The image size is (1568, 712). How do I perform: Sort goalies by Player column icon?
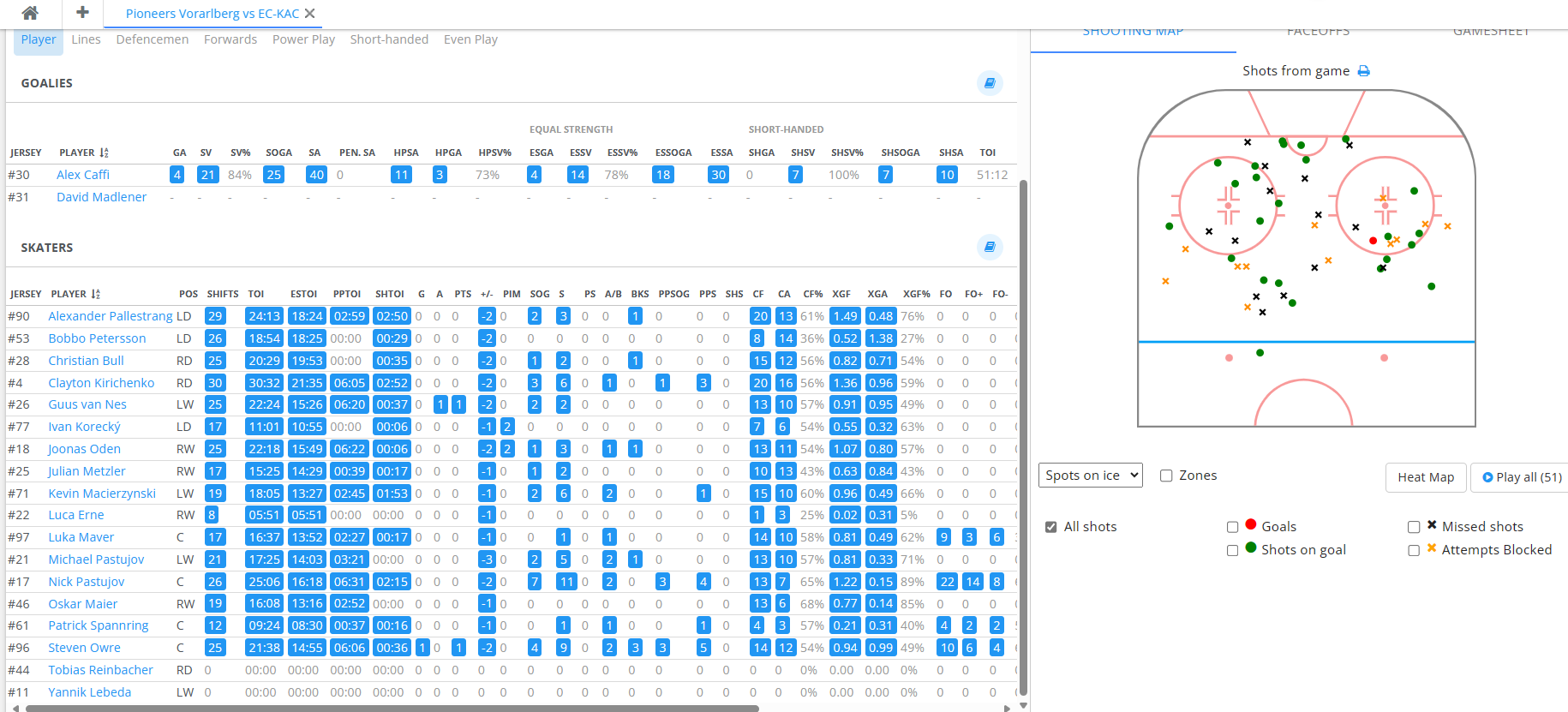coord(105,153)
